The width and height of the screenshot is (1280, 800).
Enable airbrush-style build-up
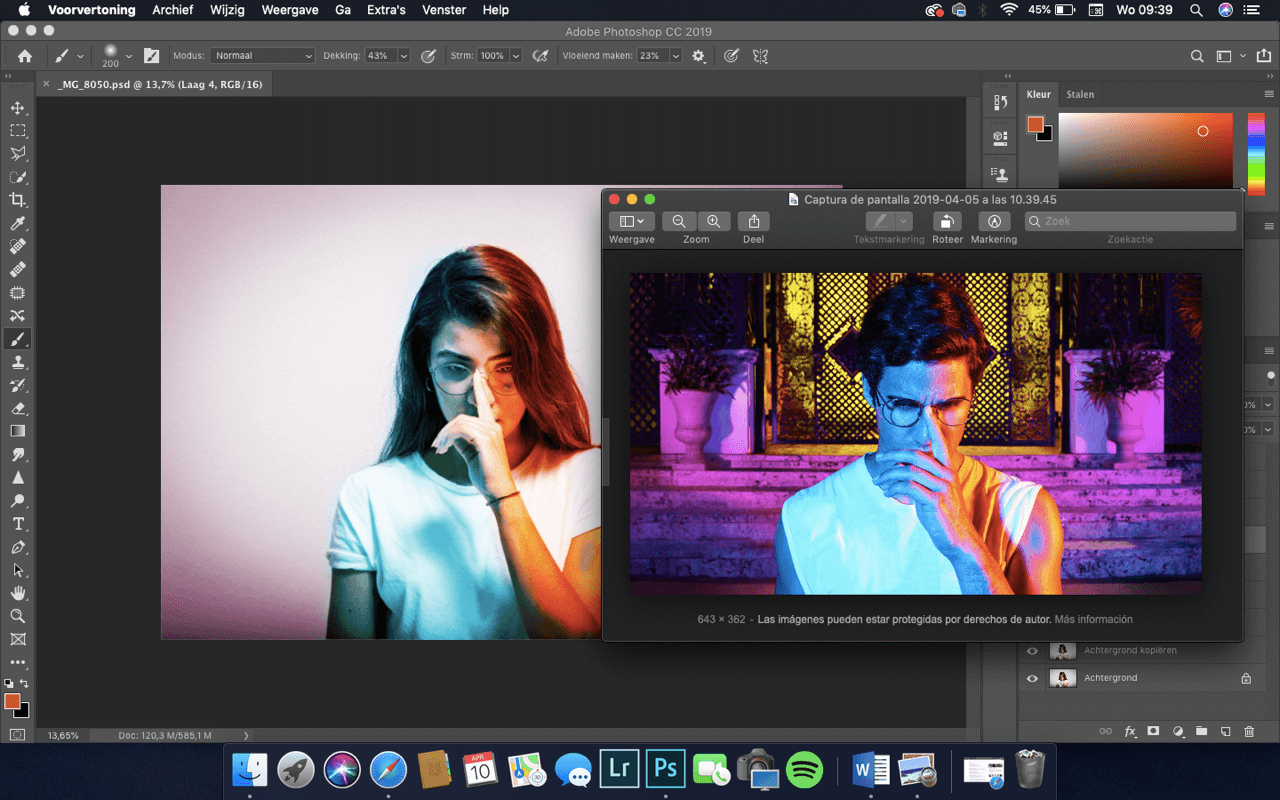(541, 56)
